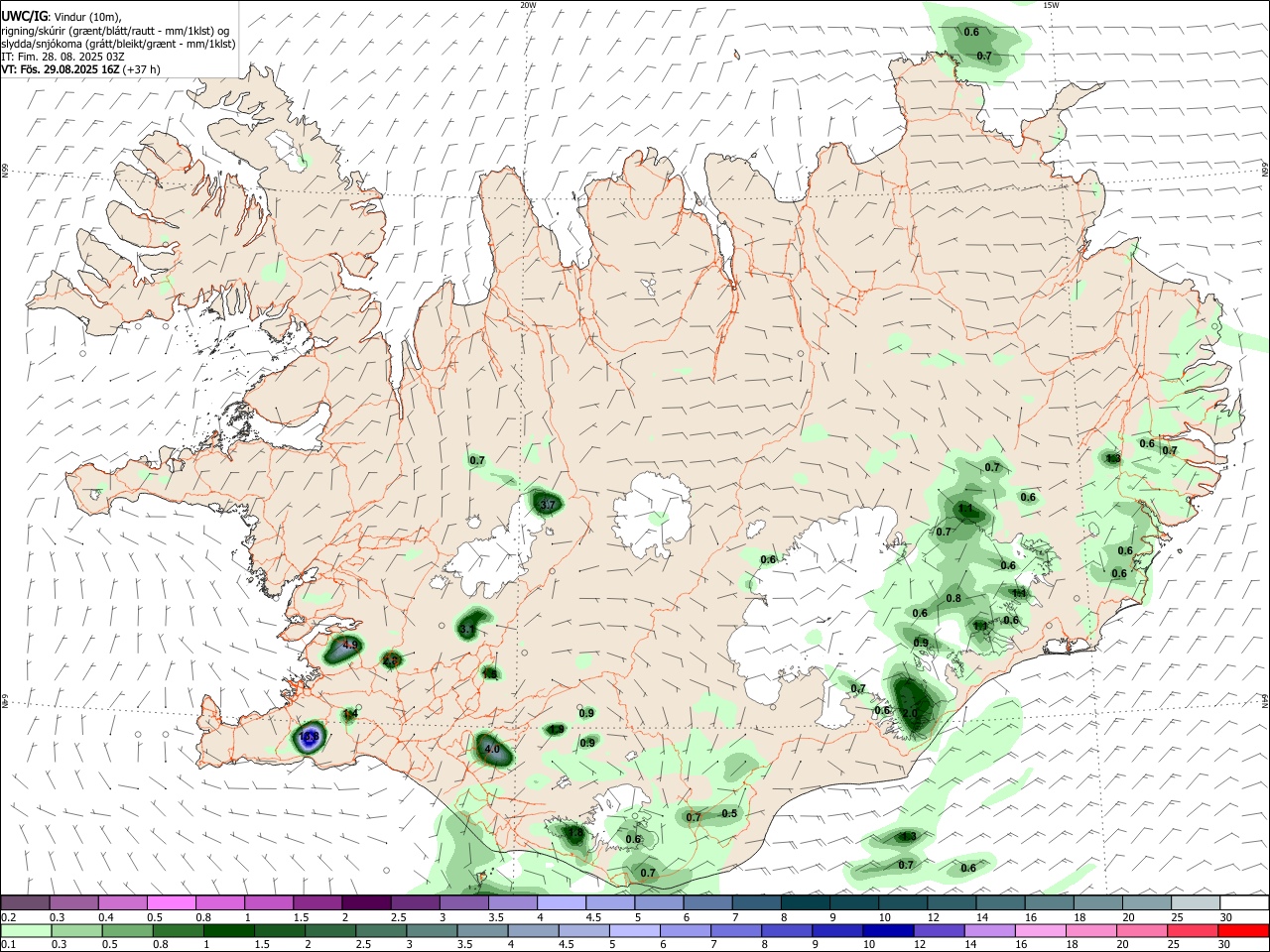Click the blue precipitation cell in southwest Iceland
The height and width of the screenshot is (952, 1270).
click(309, 737)
